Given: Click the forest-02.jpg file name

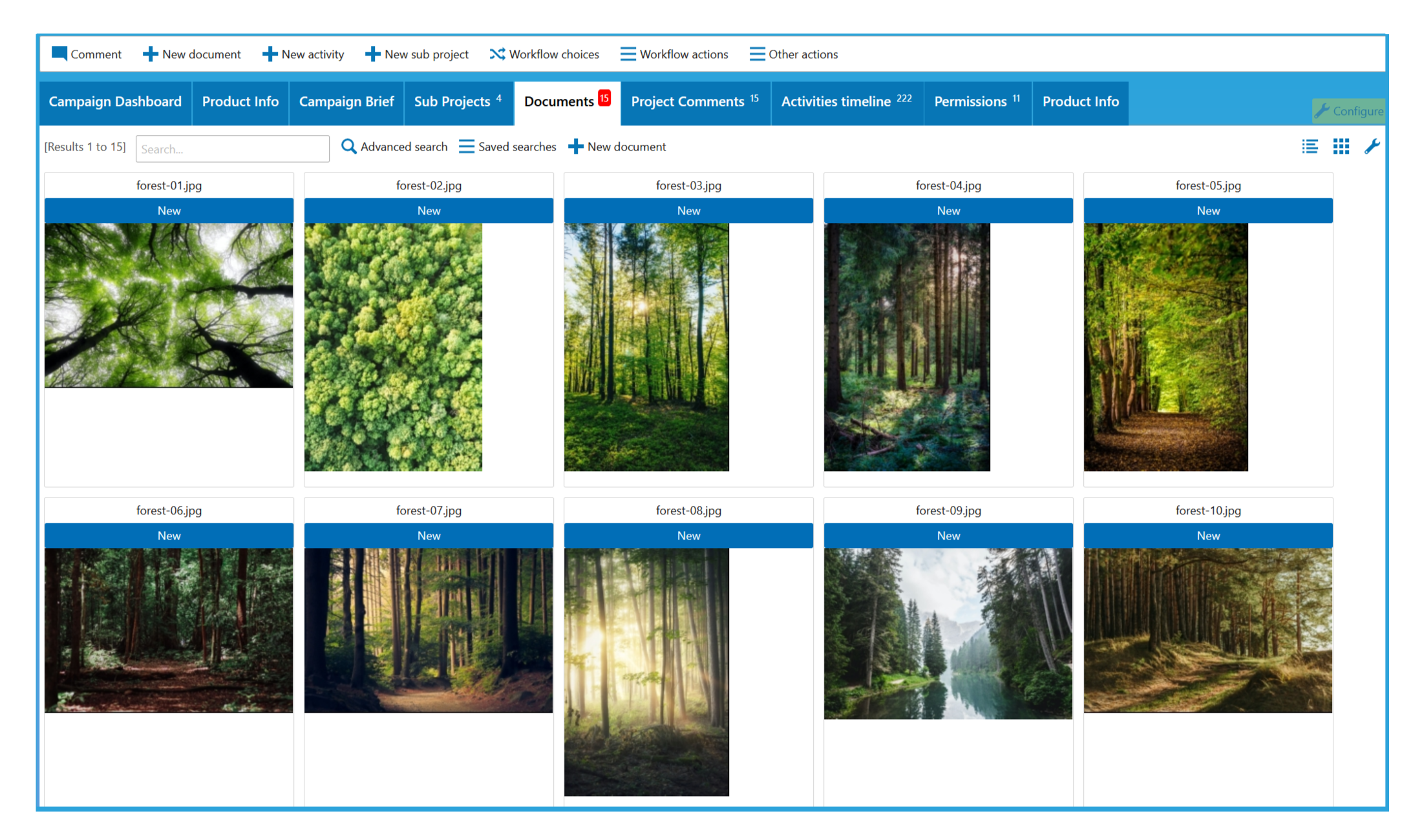Looking at the screenshot, I should pos(429,185).
